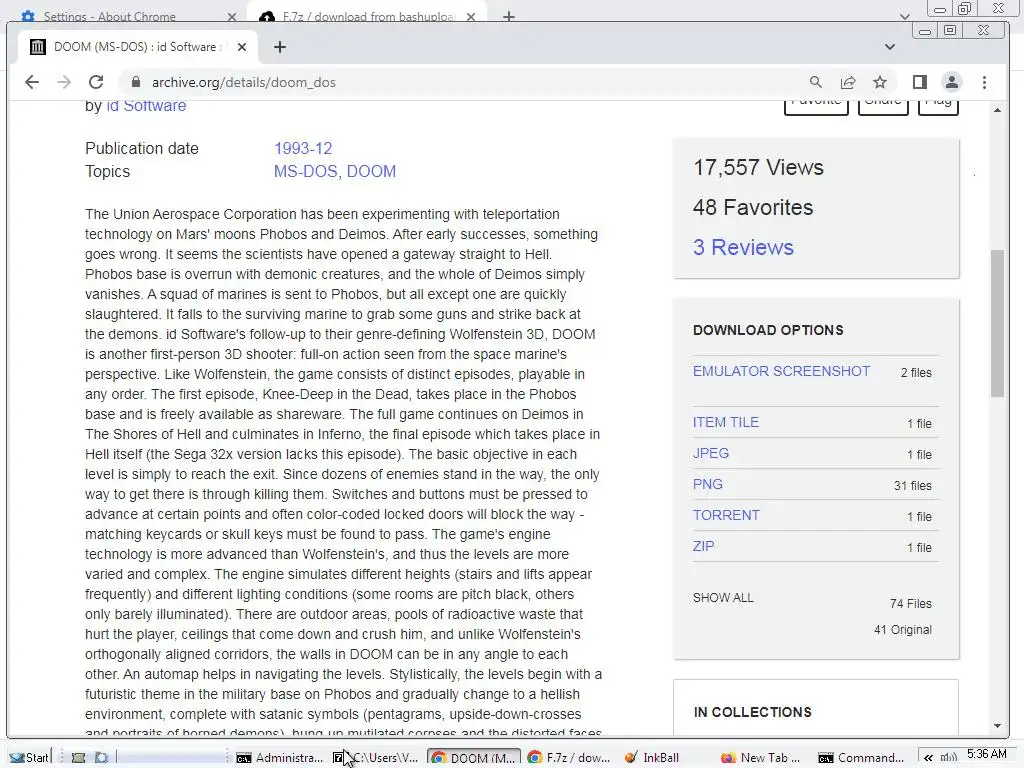This screenshot has width=1024, height=768.
Task: Open the zoom magnifier icon in address bar
Action: [816, 82]
